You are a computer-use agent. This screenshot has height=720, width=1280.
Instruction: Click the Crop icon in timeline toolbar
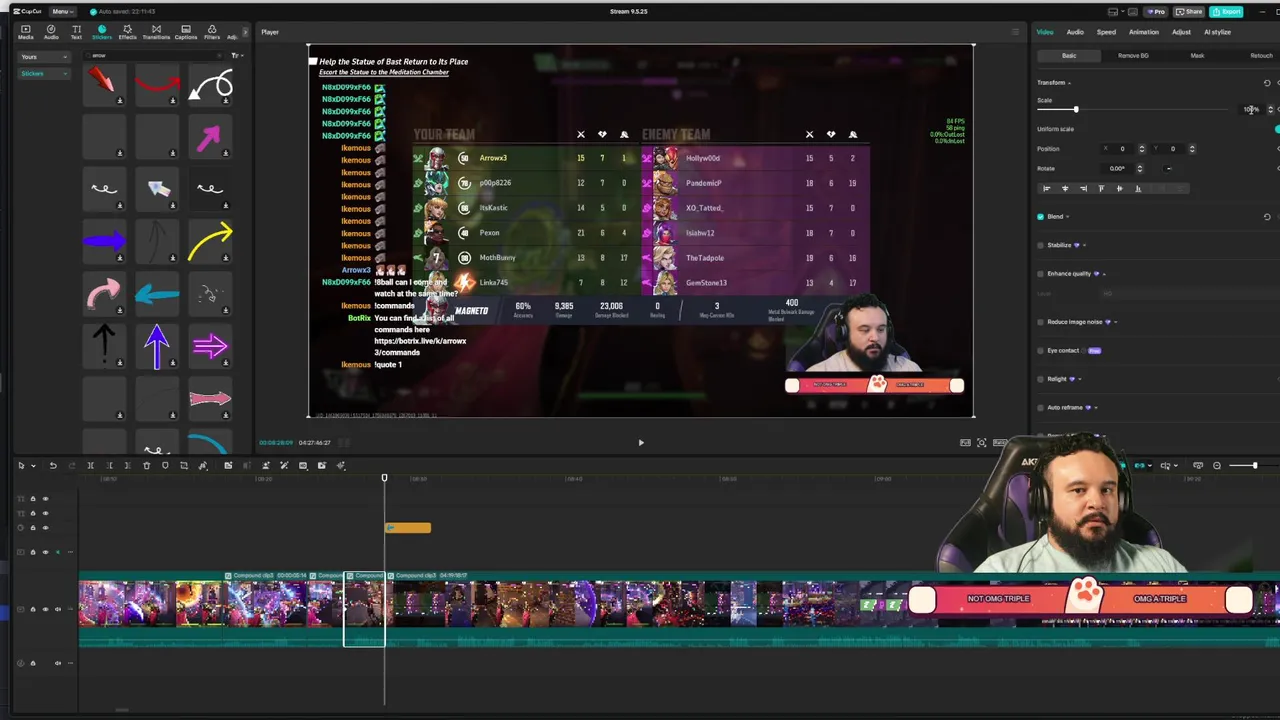coord(184,465)
